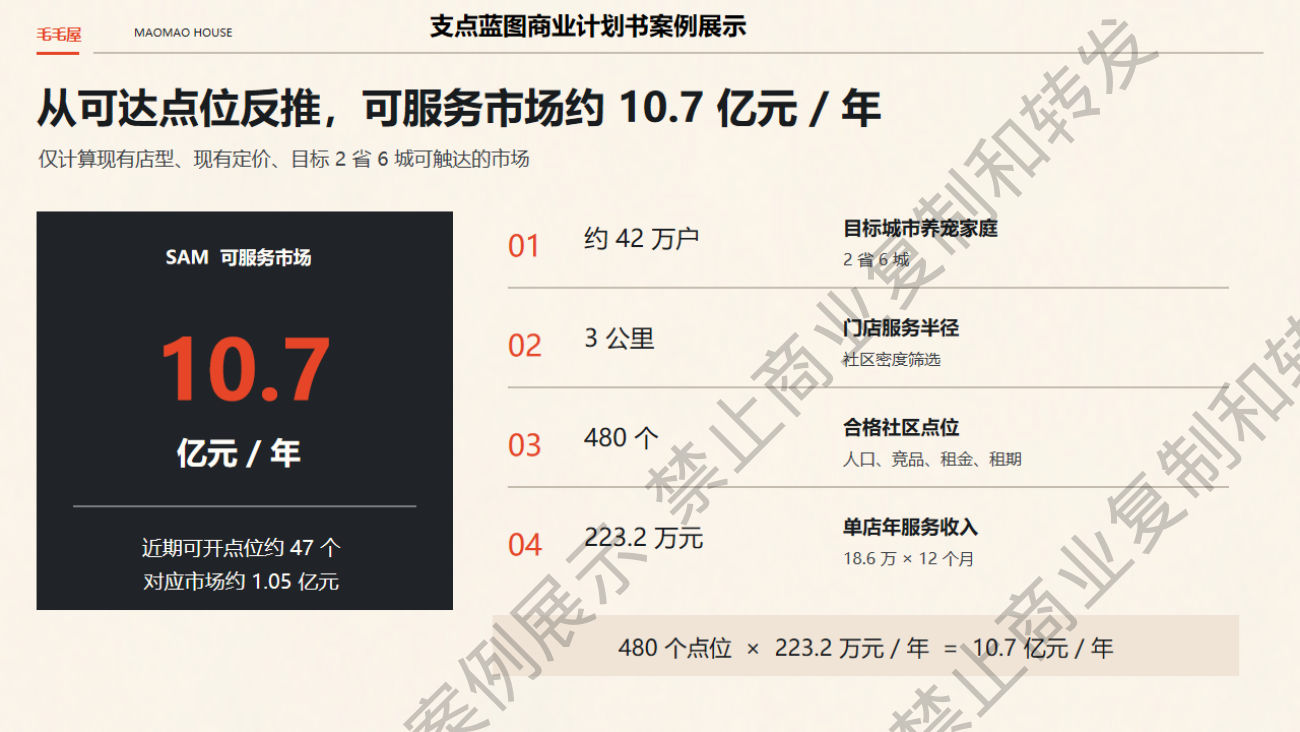Screen dimensions: 1300x732
Task: Click 亿元 / 年 inside the dark card
Action: (x=238, y=453)
